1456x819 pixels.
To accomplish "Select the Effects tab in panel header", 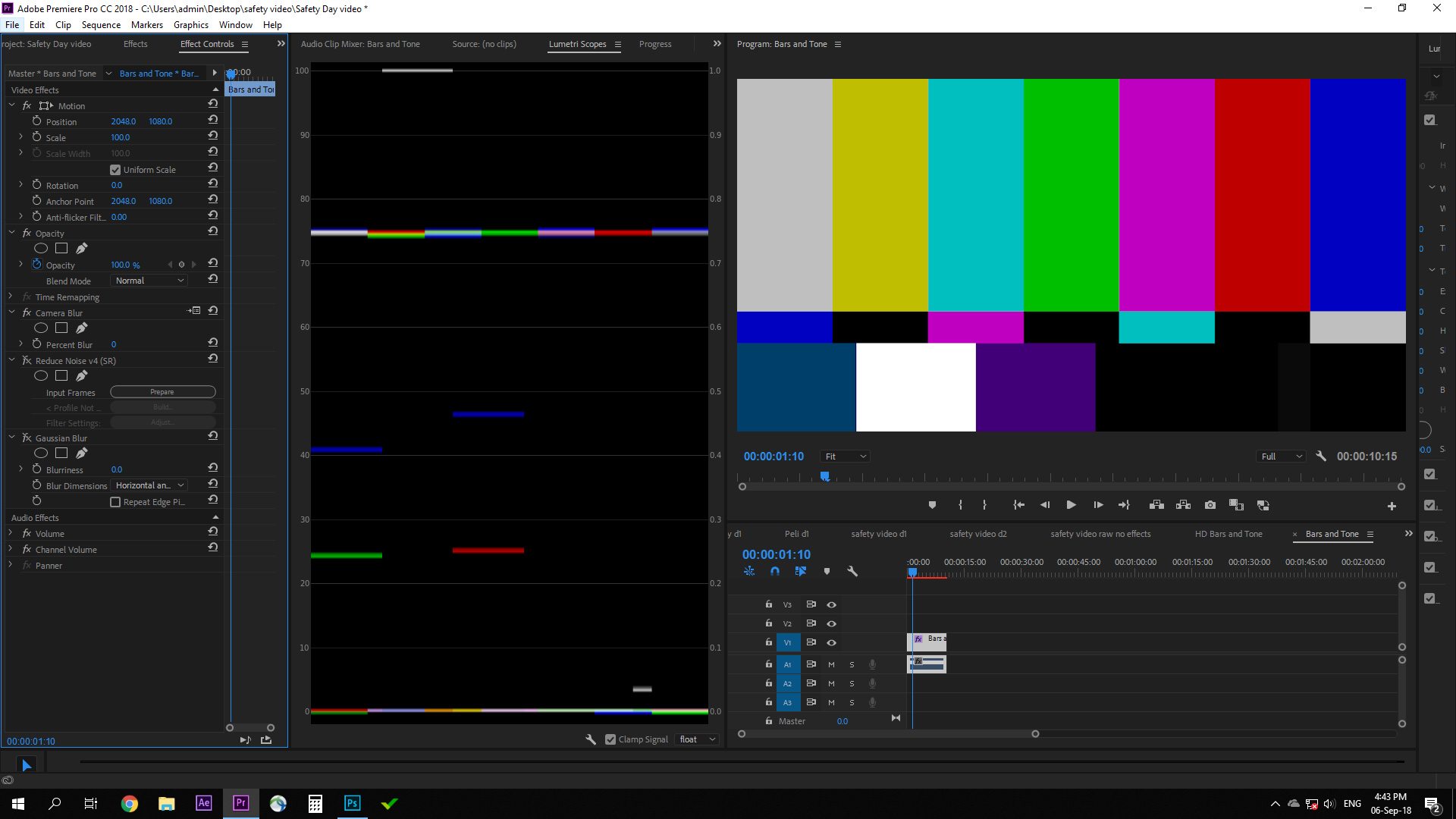I will [134, 44].
